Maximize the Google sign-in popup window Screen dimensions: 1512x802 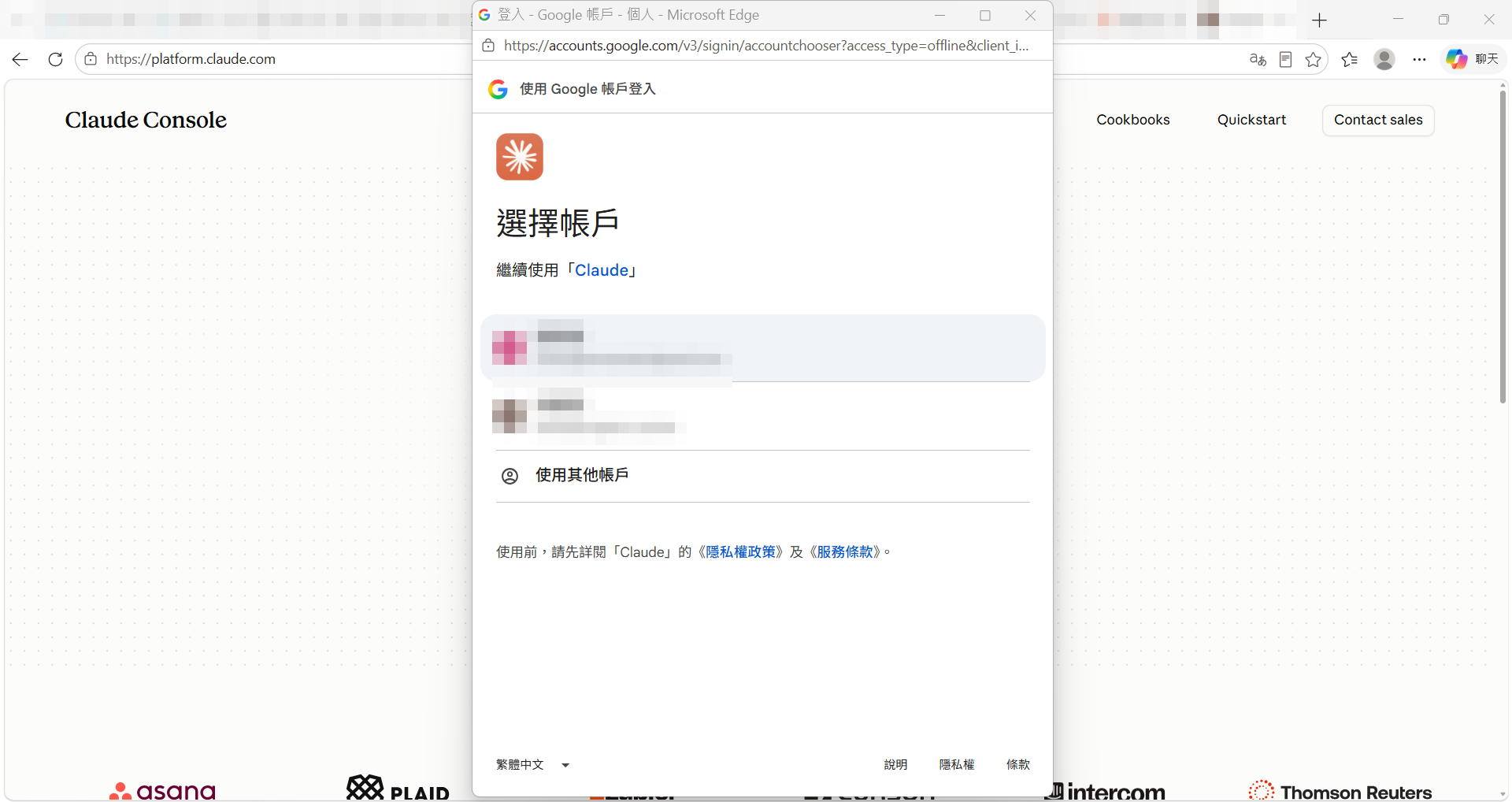[985, 15]
